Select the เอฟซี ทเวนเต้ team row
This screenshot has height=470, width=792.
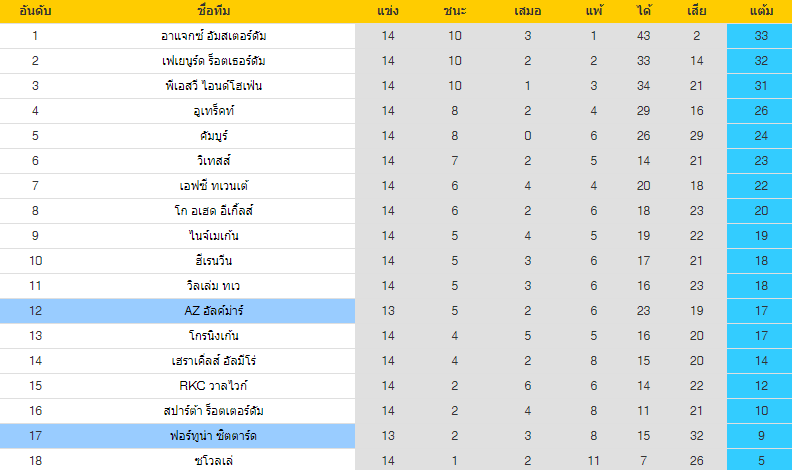tap(213, 186)
